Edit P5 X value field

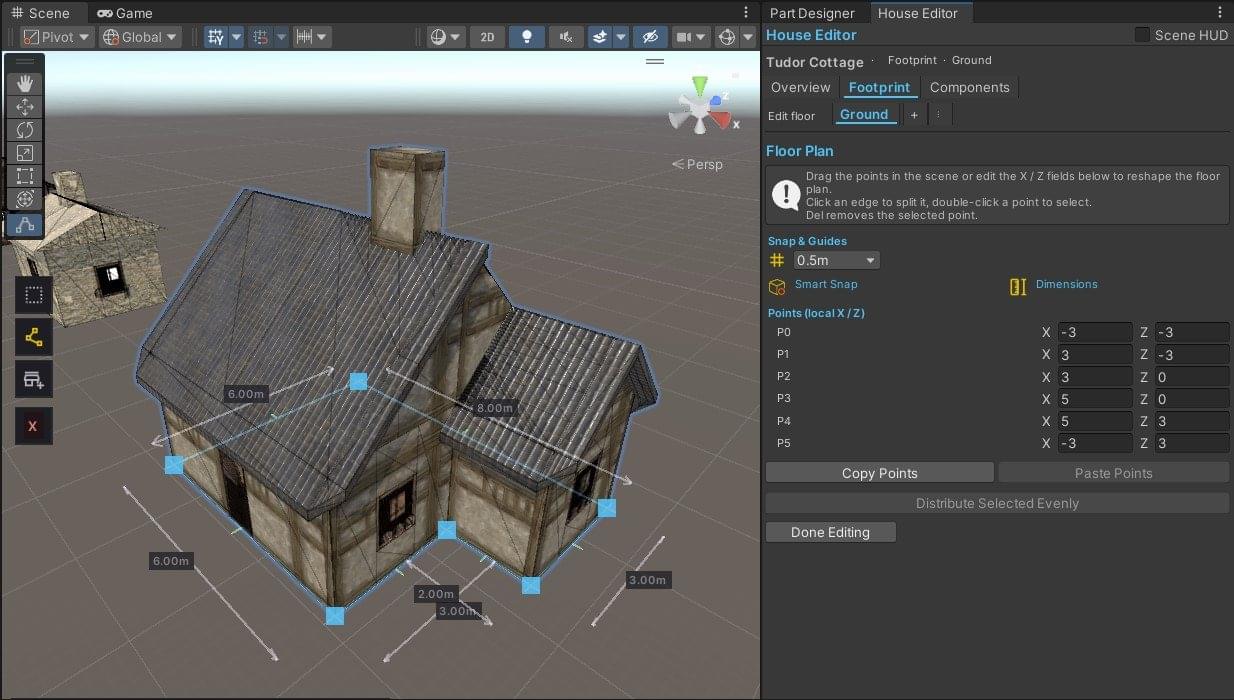point(1095,443)
